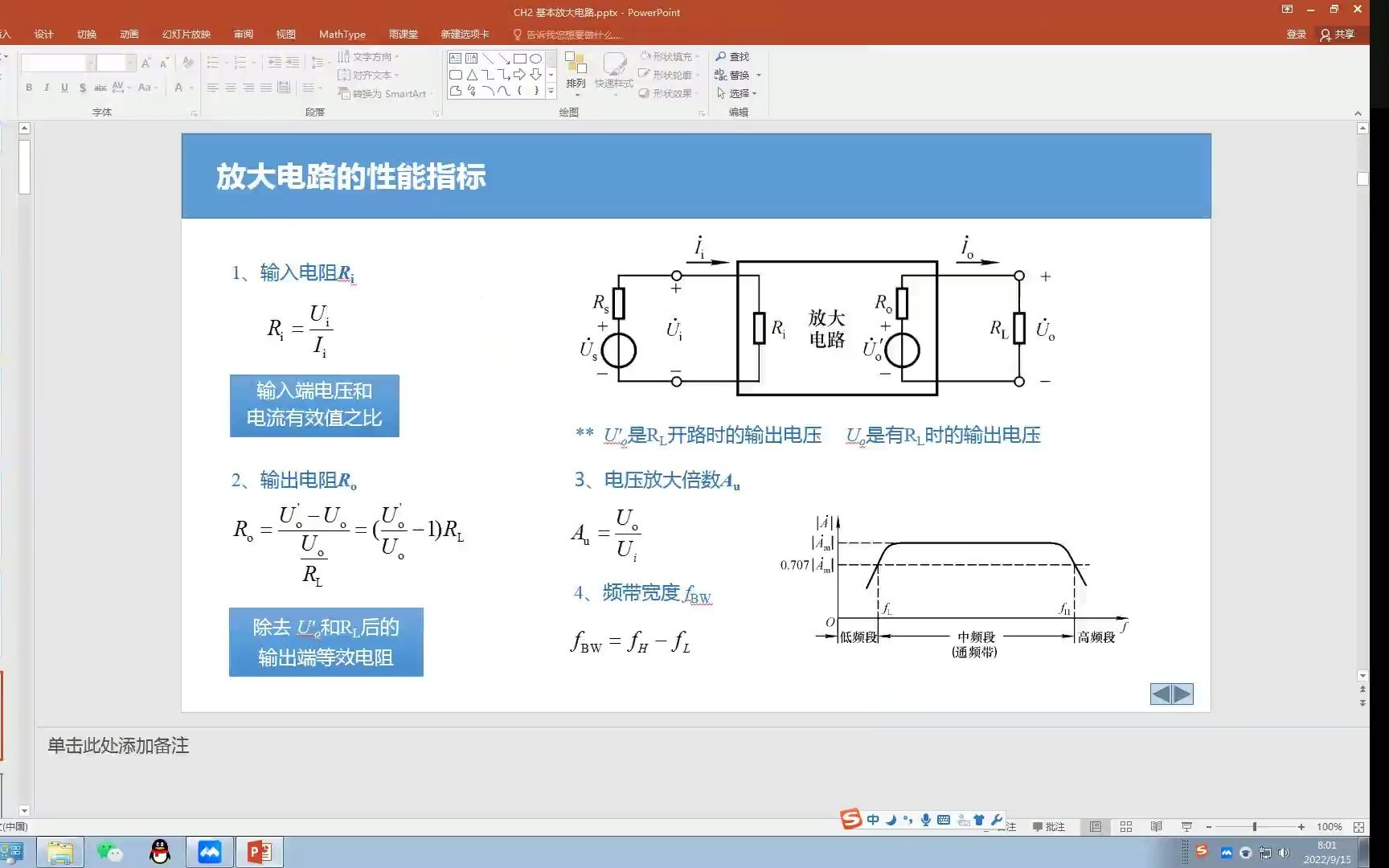Switch to the 审阅 ribbon tab
Screen dimensions: 1389x868
(x=243, y=34)
